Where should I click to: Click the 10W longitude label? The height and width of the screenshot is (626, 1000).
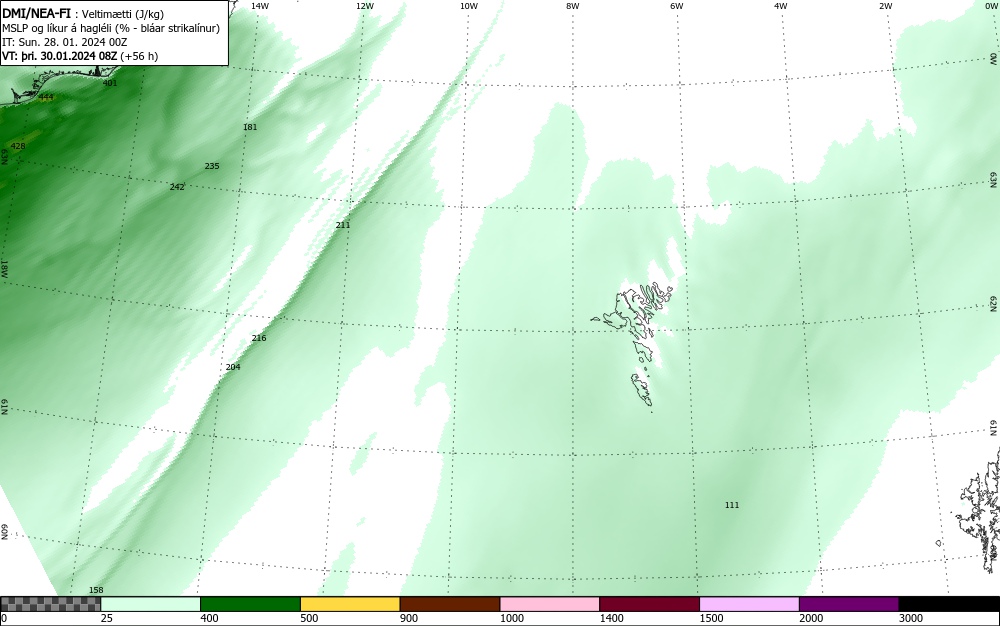point(469,6)
